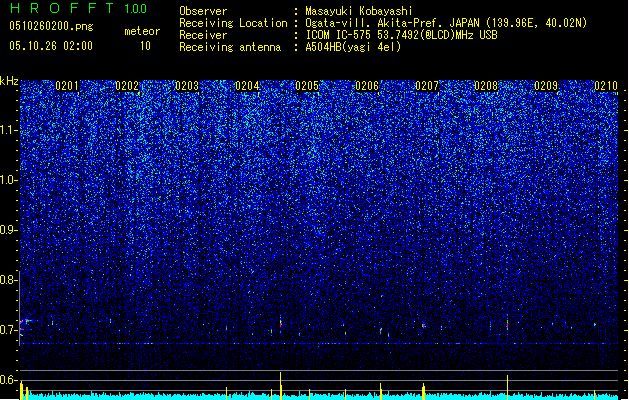Viewport: 629px width, 400px height.
Task: Click the Observer field label
Action: pos(203,11)
